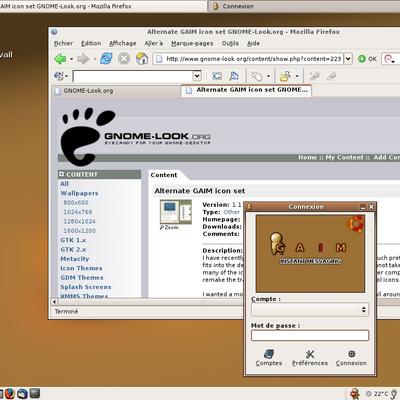Image resolution: width=400 pixels, height=400 pixels.
Task: Open the mail icon in the bottom panel
Action: tap(22, 394)
